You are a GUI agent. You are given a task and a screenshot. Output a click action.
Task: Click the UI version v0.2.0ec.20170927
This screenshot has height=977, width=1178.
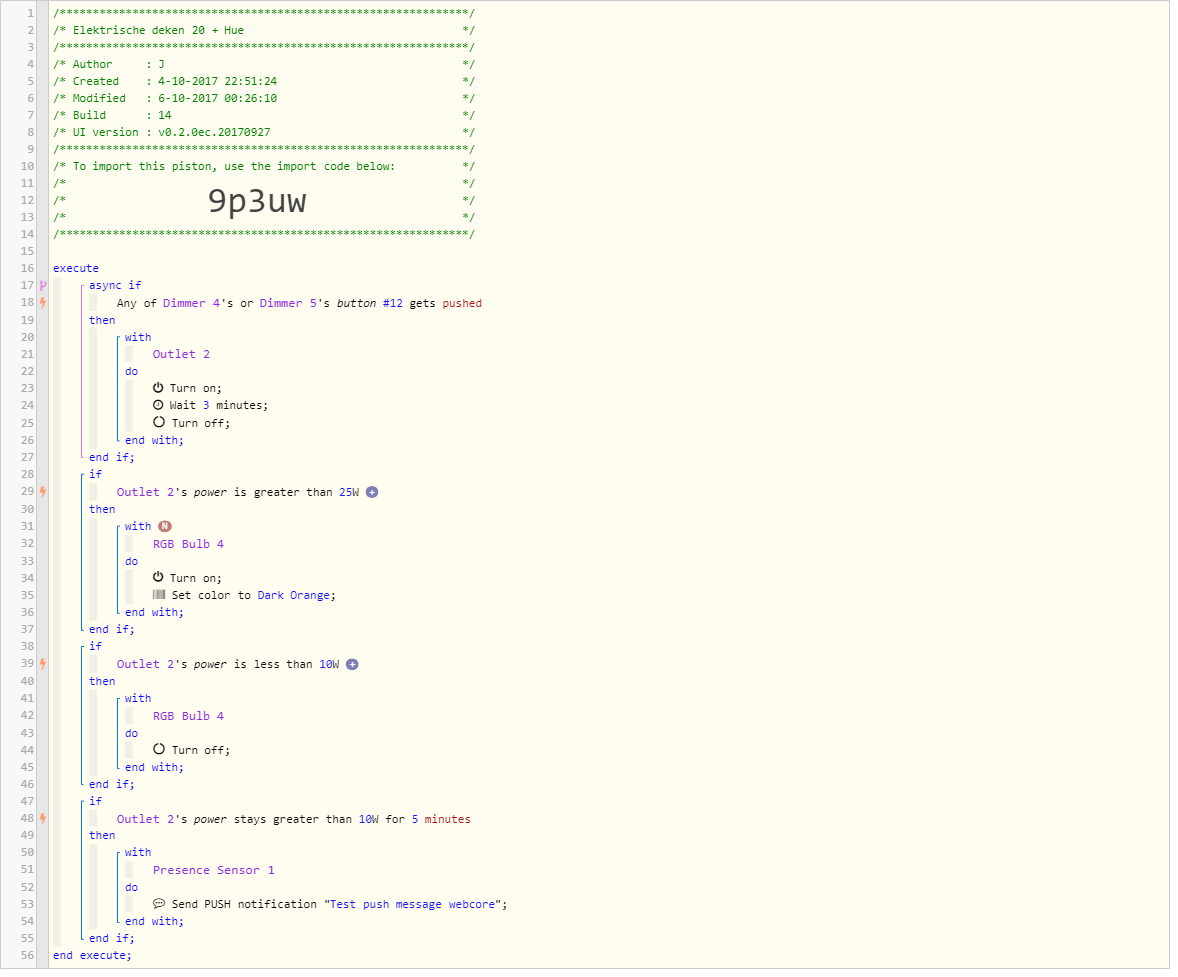coord(214,132)
